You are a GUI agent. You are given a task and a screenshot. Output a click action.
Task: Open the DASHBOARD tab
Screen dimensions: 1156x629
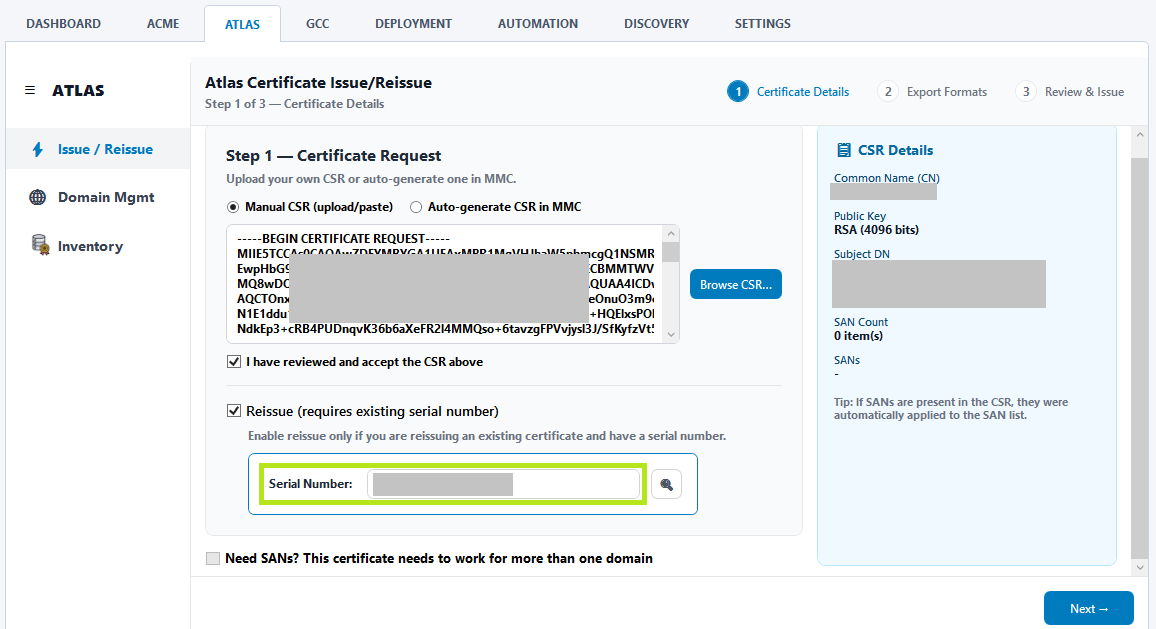point(63,24)
